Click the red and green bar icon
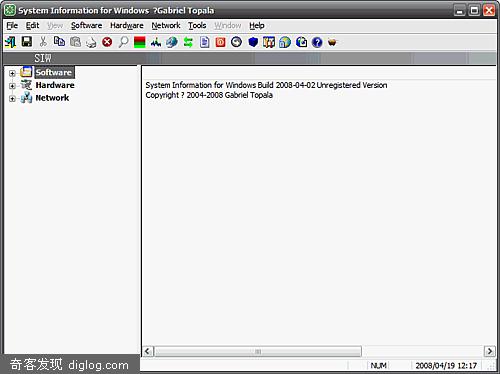 140,42
